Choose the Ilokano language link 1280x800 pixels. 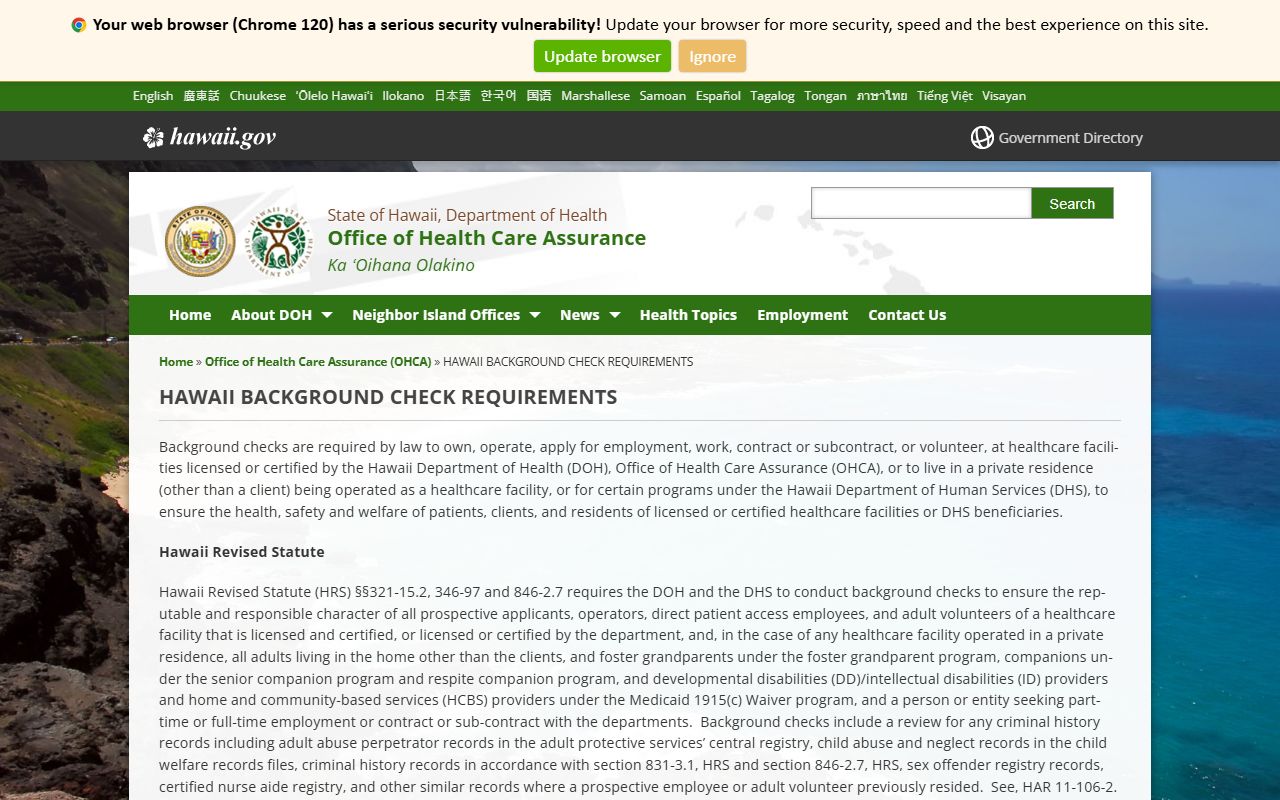click(403, 96)
